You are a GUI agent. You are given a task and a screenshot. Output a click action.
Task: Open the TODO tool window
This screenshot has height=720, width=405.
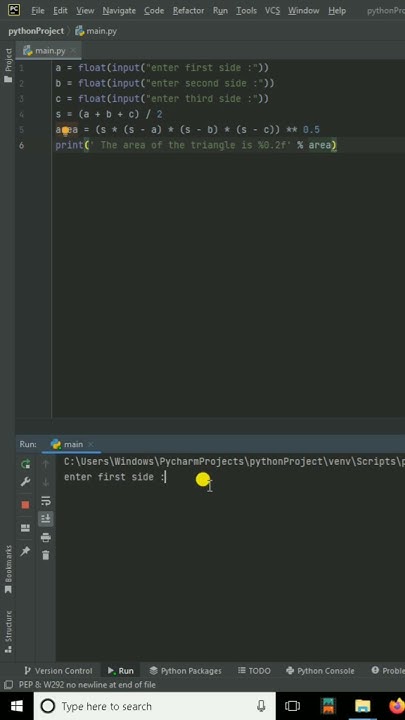point(254,671)
